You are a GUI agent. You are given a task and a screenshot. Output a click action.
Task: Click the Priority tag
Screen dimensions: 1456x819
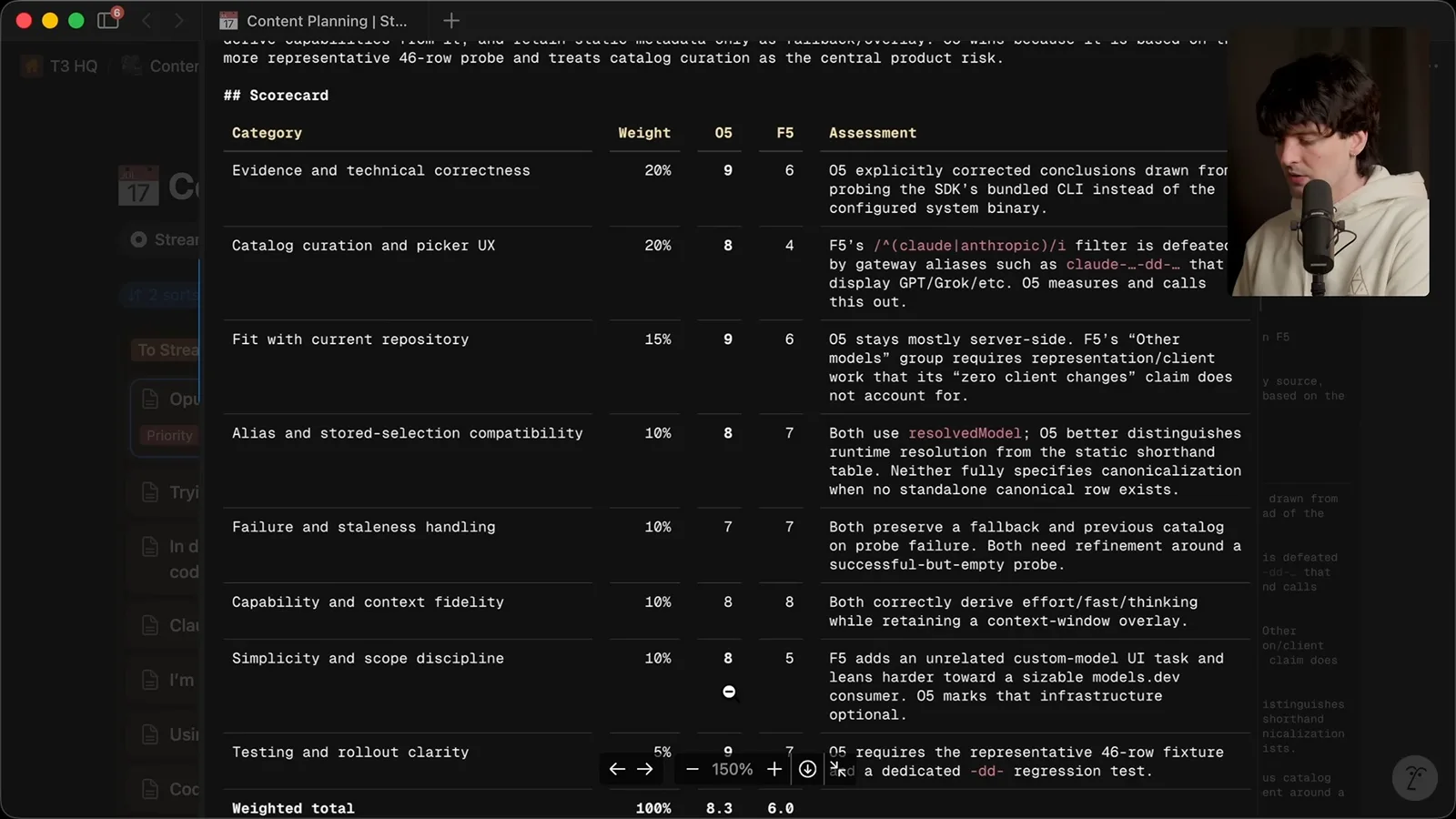coord(169,436)
